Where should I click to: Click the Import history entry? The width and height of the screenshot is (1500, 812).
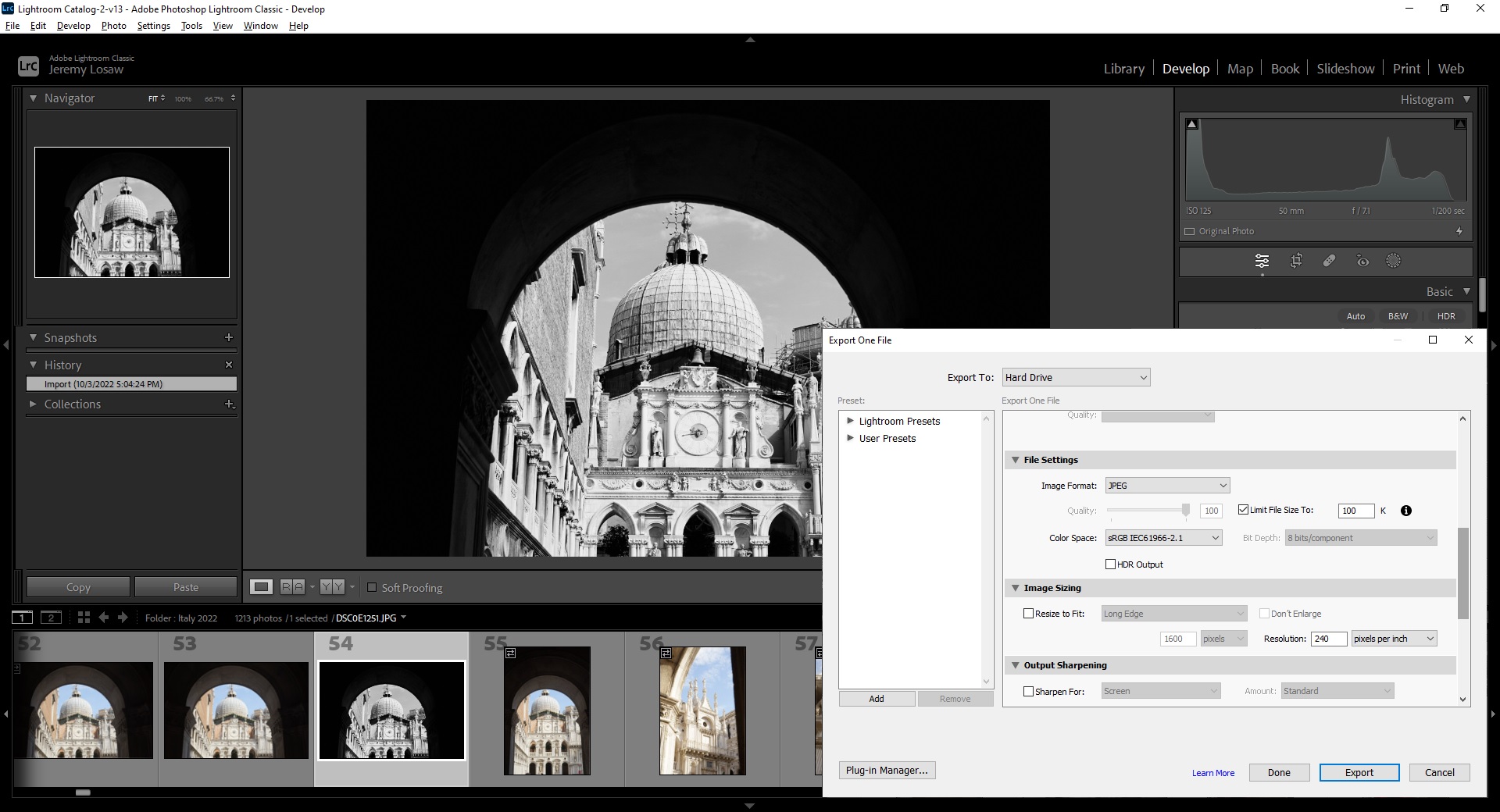click(131, 384)
